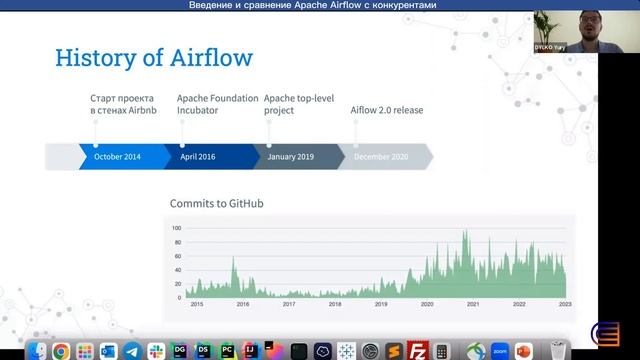This screenshot has width=640, height=360.
Task: Launch DataGrip (DG) from the dock
Action: (180, 351)
